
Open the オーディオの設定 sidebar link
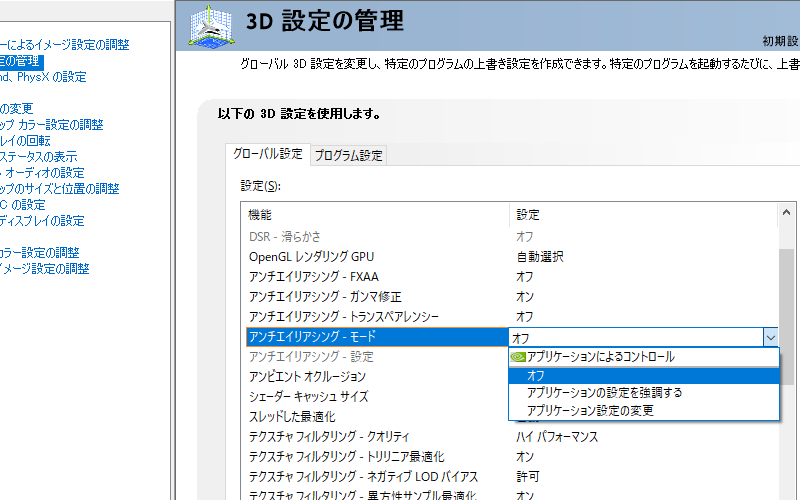click(42, 172)
